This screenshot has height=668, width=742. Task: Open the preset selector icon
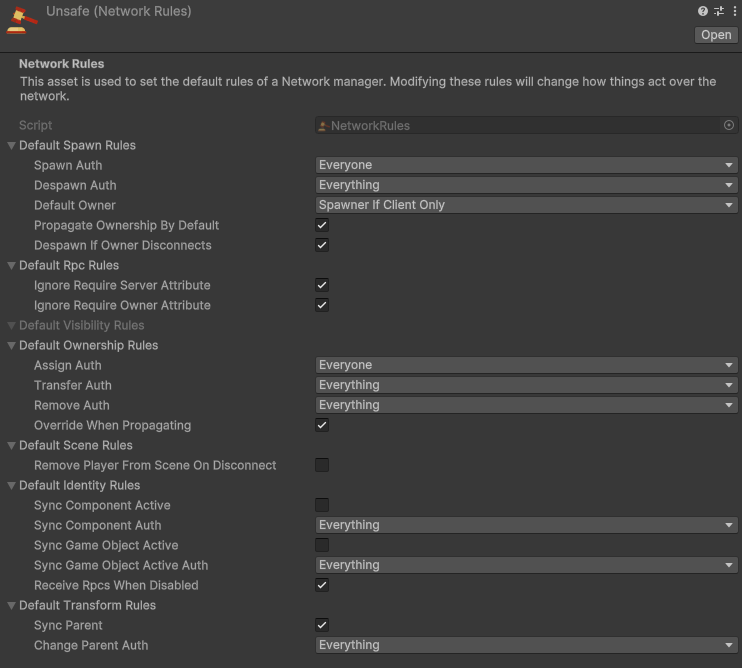coord(719,11)
